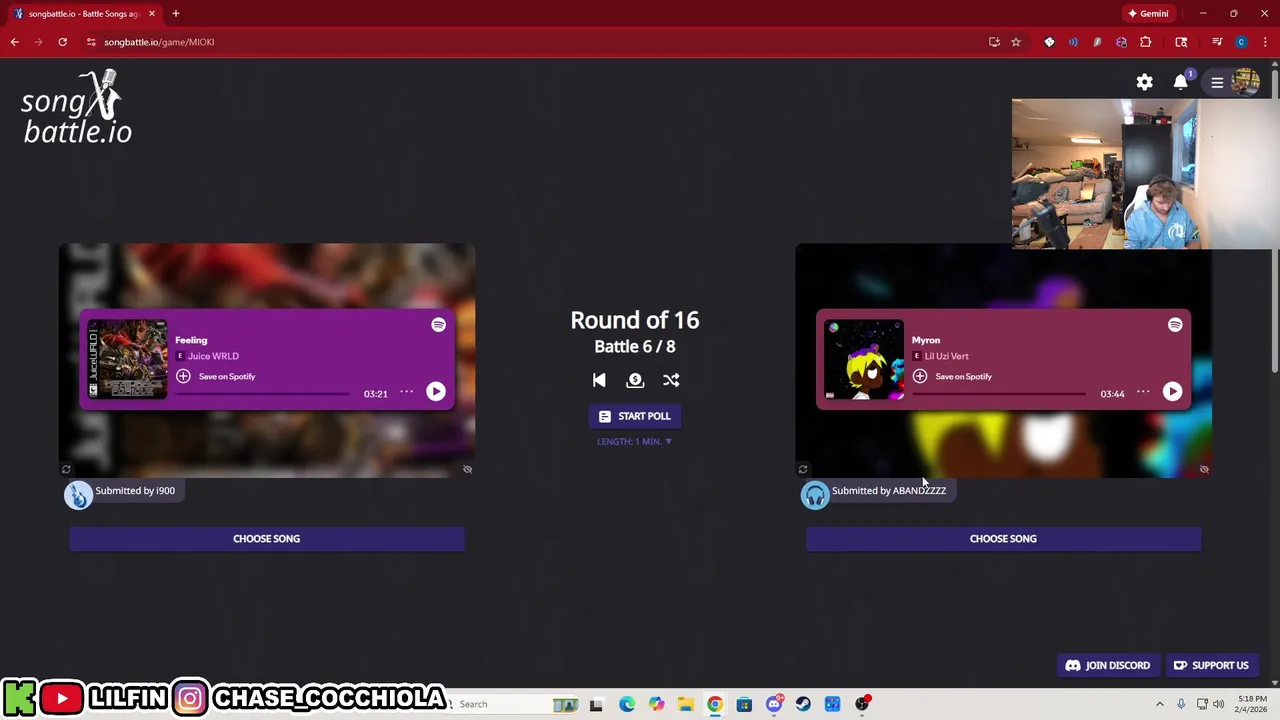This screenshot has width=1280, height=720.
Task: Open the Chrome Extensions puzzle icon
Action: click(1146, 42)
